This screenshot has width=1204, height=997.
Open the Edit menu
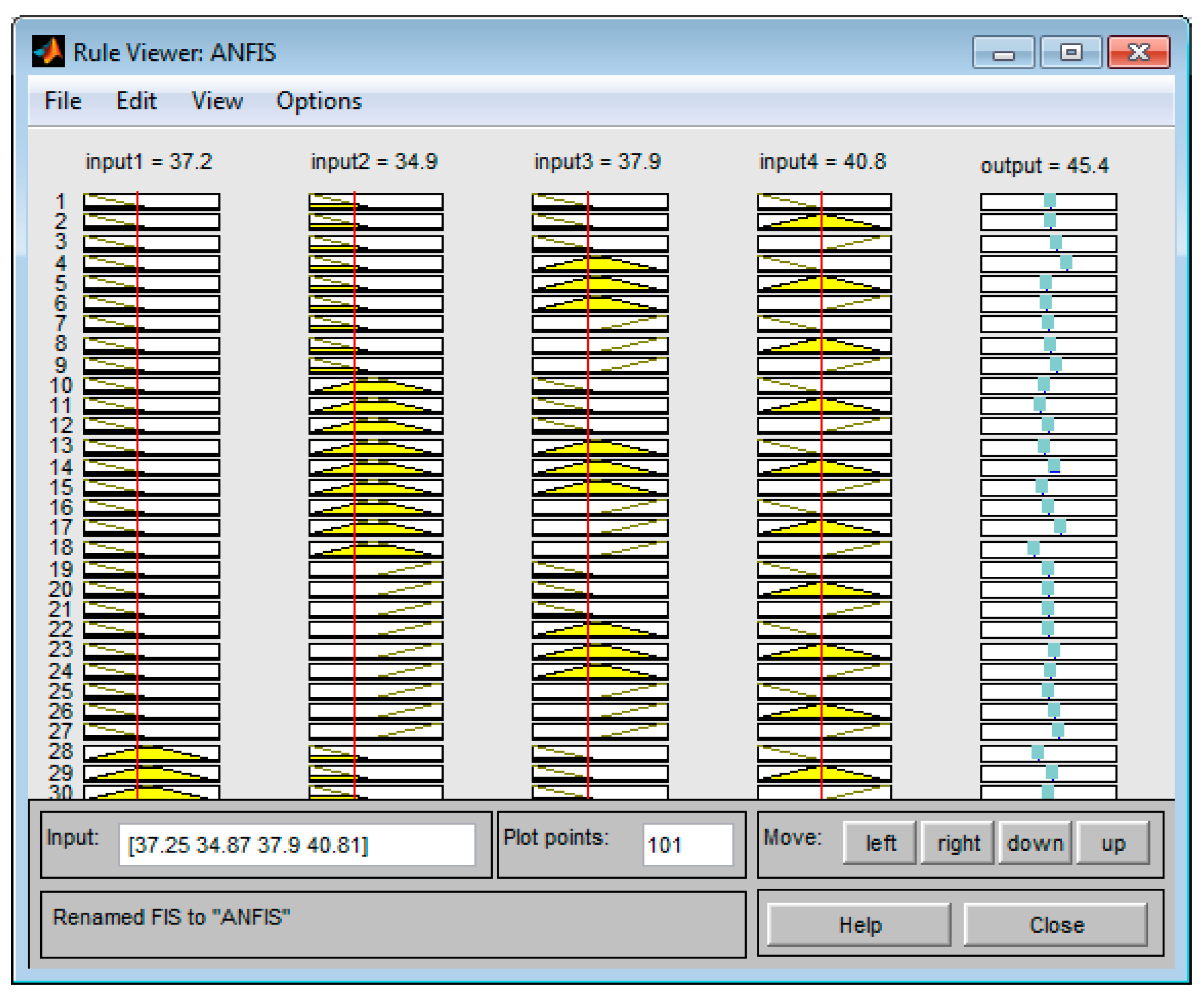point(136,102)
